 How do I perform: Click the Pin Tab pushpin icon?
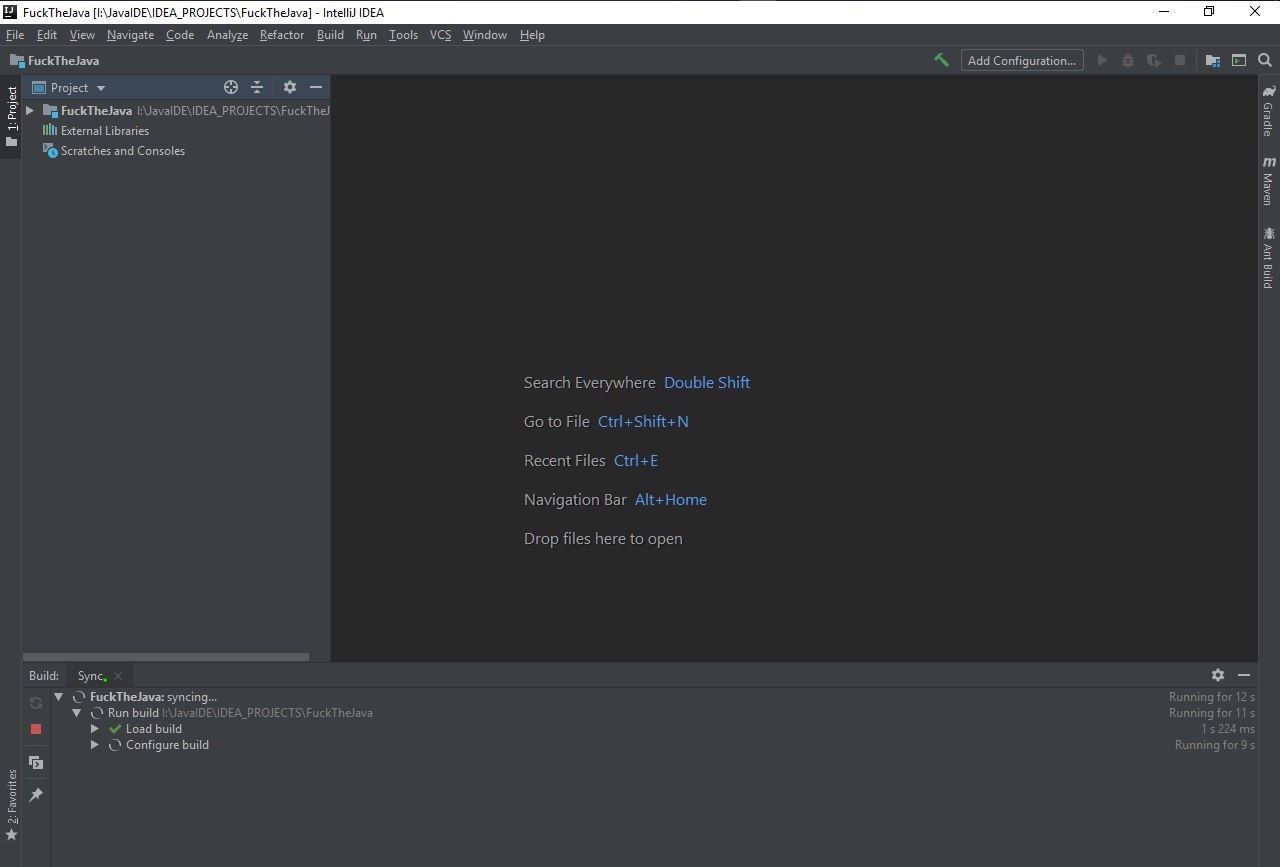click(36, 795)
